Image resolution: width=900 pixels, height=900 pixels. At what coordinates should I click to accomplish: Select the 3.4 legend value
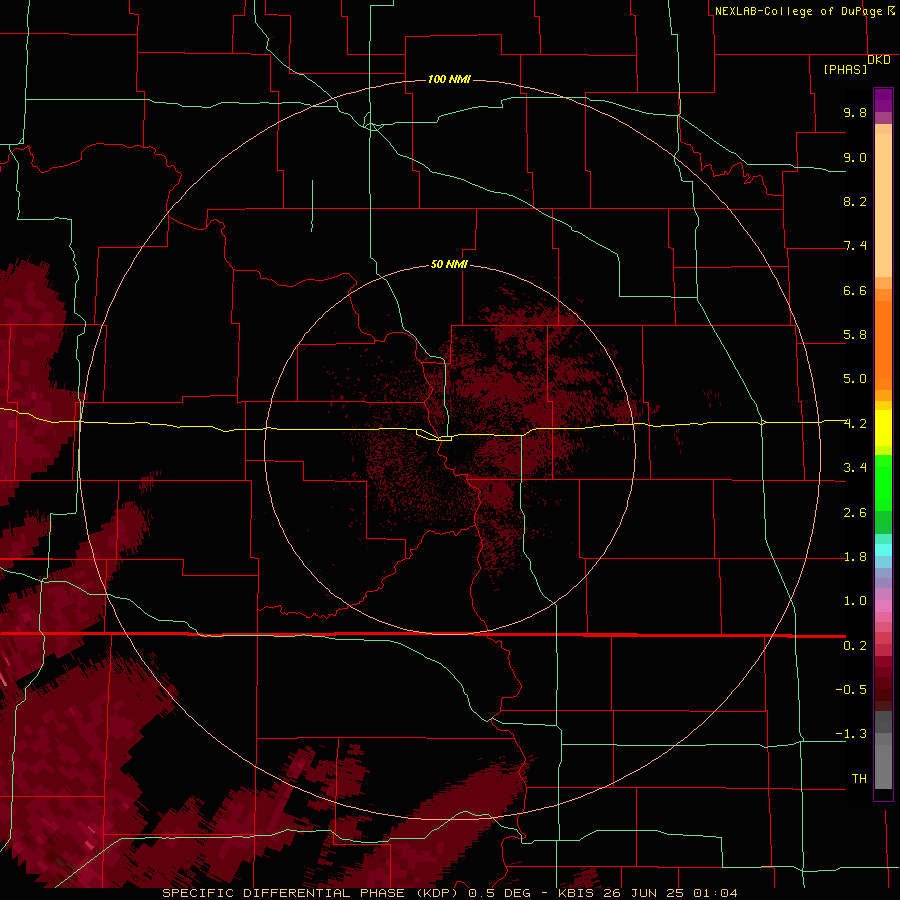tap(855, 468)
